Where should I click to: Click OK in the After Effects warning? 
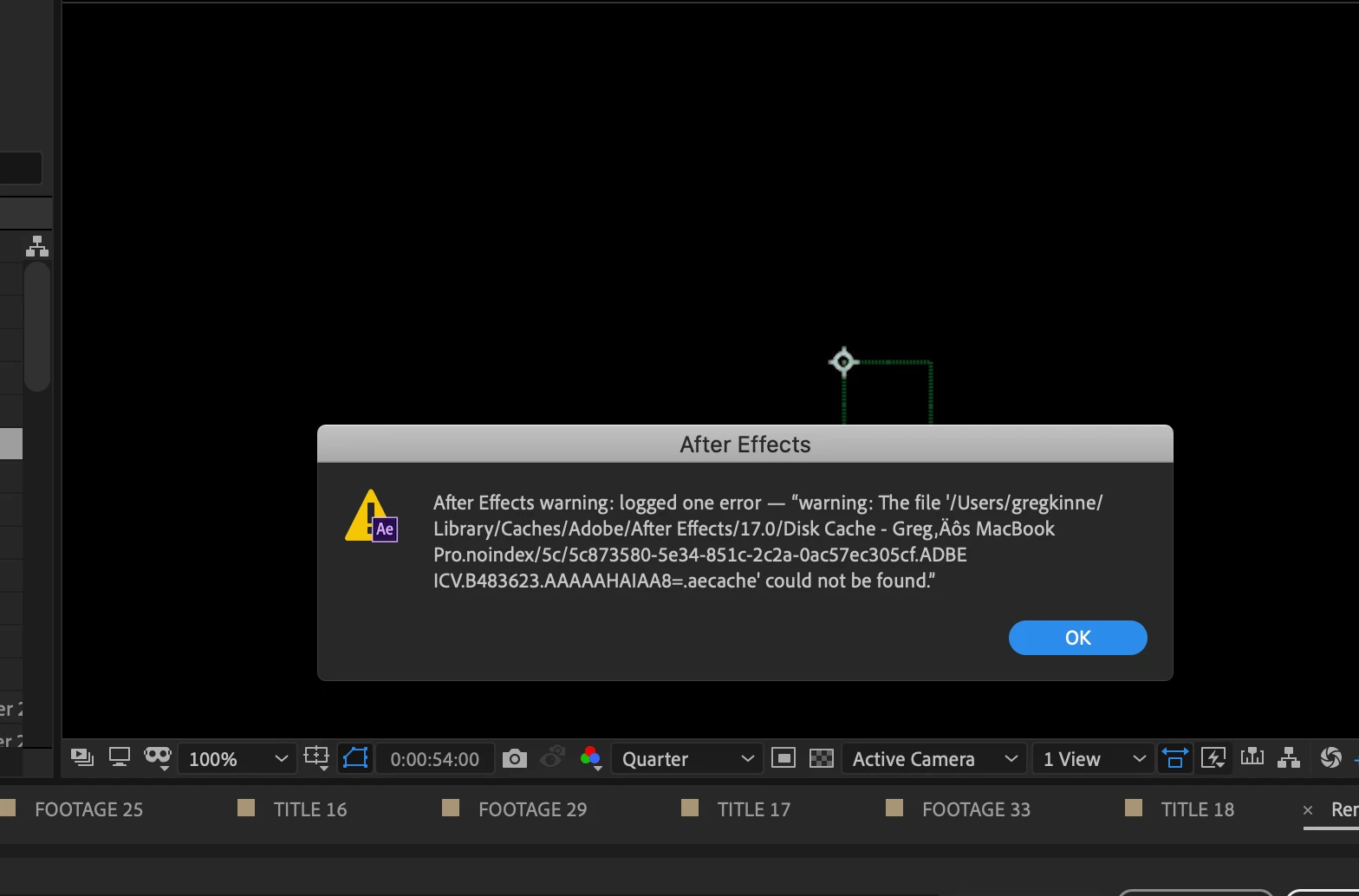tap(1077, 638)
